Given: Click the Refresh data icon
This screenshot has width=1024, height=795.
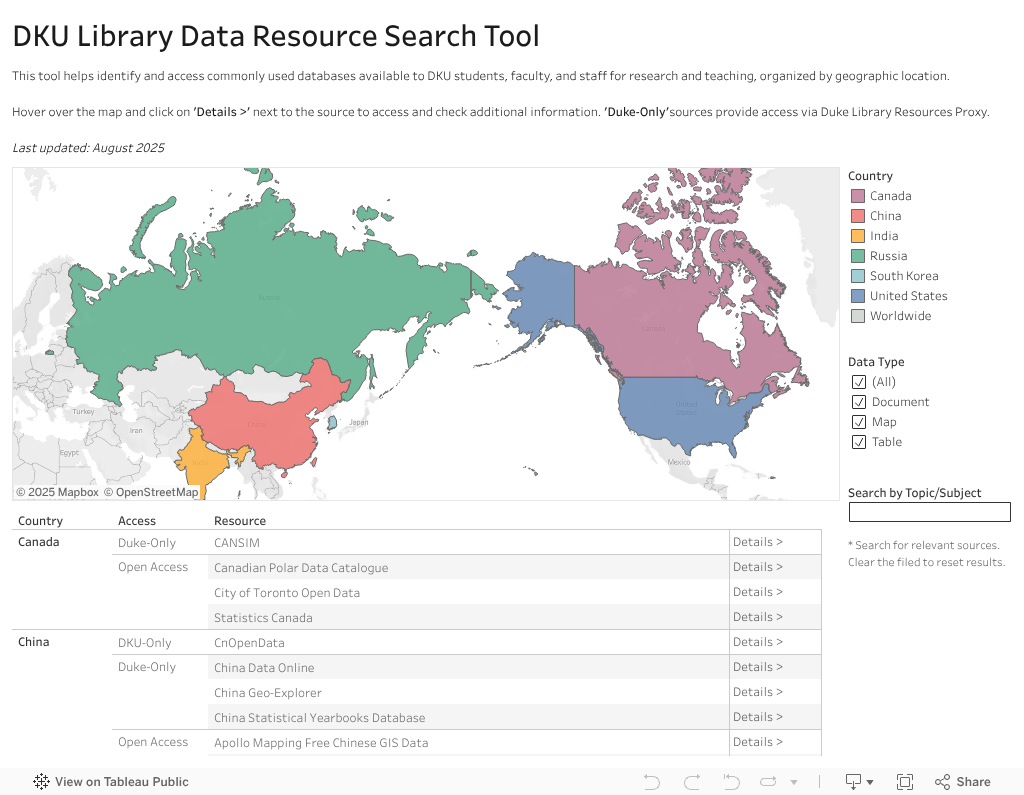Looking at the screenshot, I should [x=768, y=782].
